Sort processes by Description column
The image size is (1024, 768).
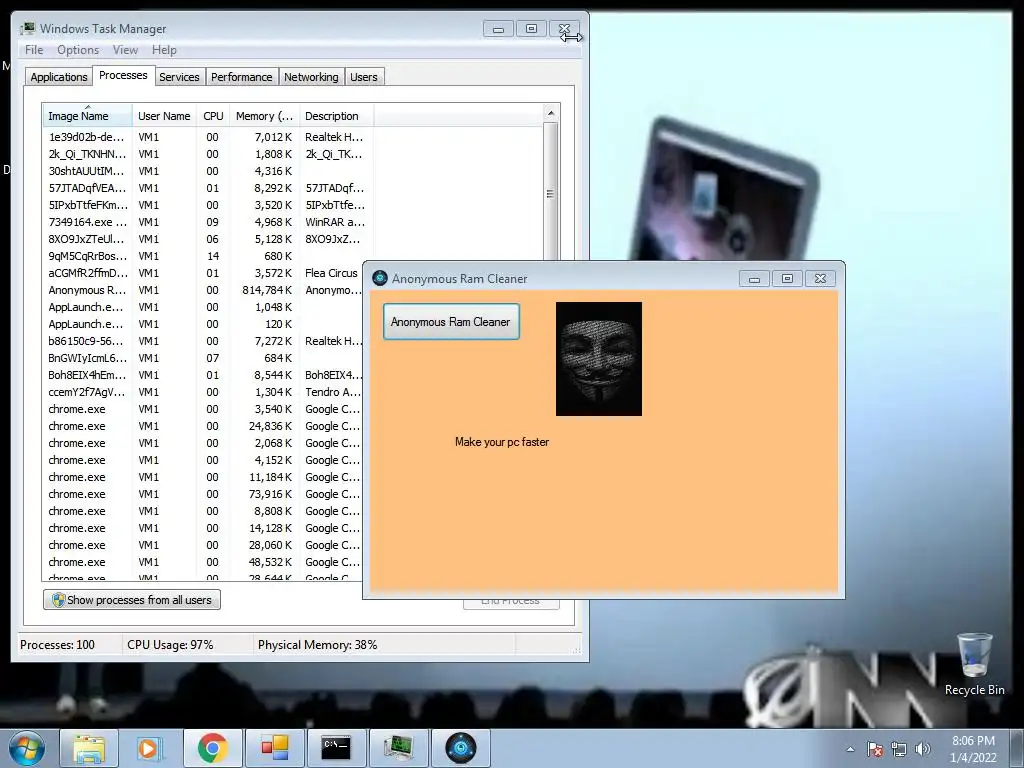(x=336, y=116)
